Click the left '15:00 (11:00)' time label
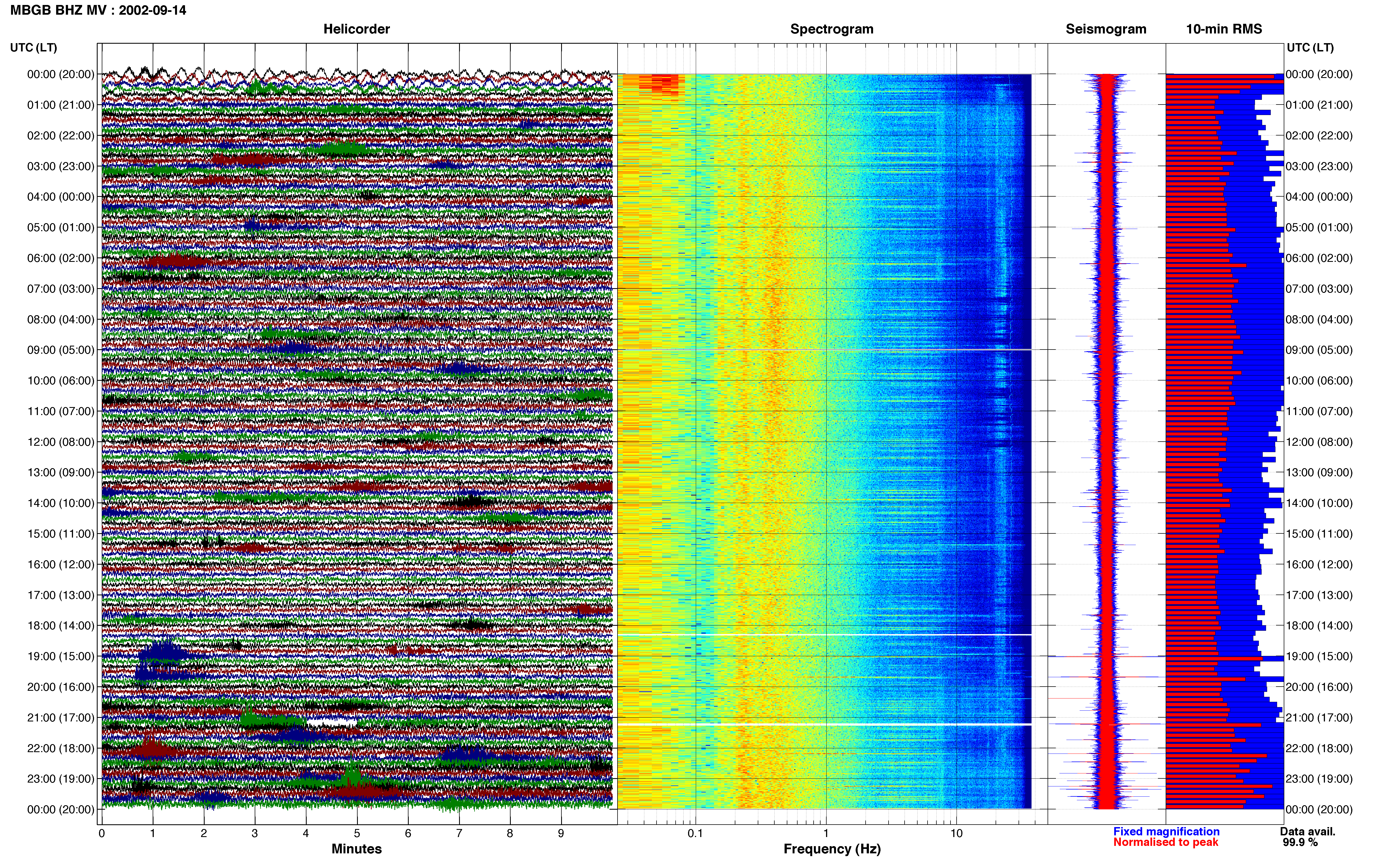The height and width of the screenshot is (868, 1388). tap(61, 534)
